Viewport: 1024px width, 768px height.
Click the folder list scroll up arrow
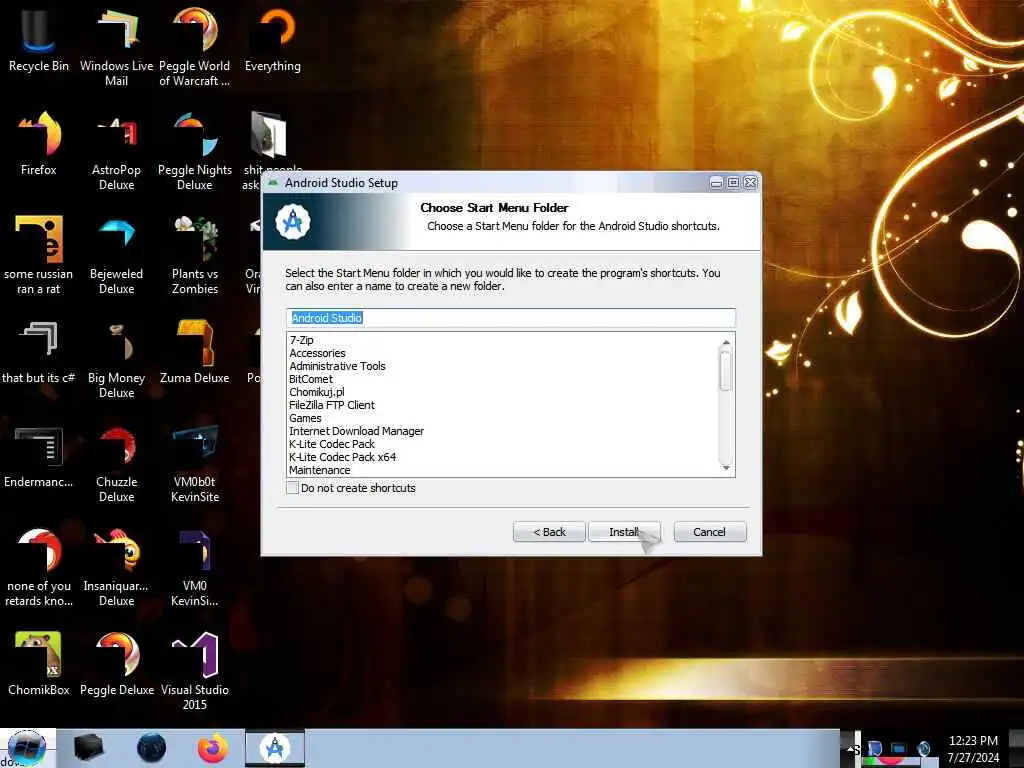click(726, 342)
